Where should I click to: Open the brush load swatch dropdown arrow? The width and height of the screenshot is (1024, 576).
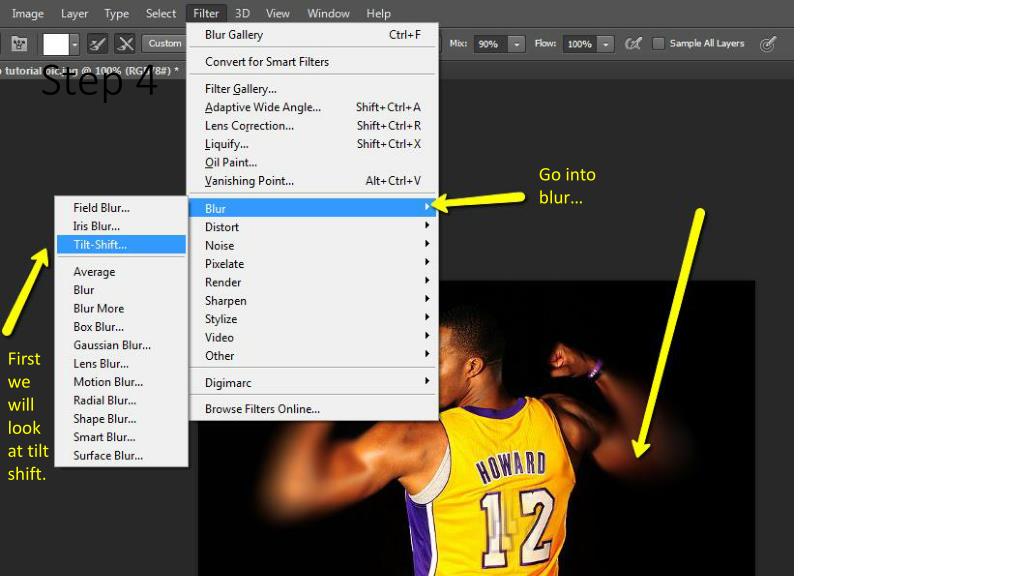click(74, 44)
